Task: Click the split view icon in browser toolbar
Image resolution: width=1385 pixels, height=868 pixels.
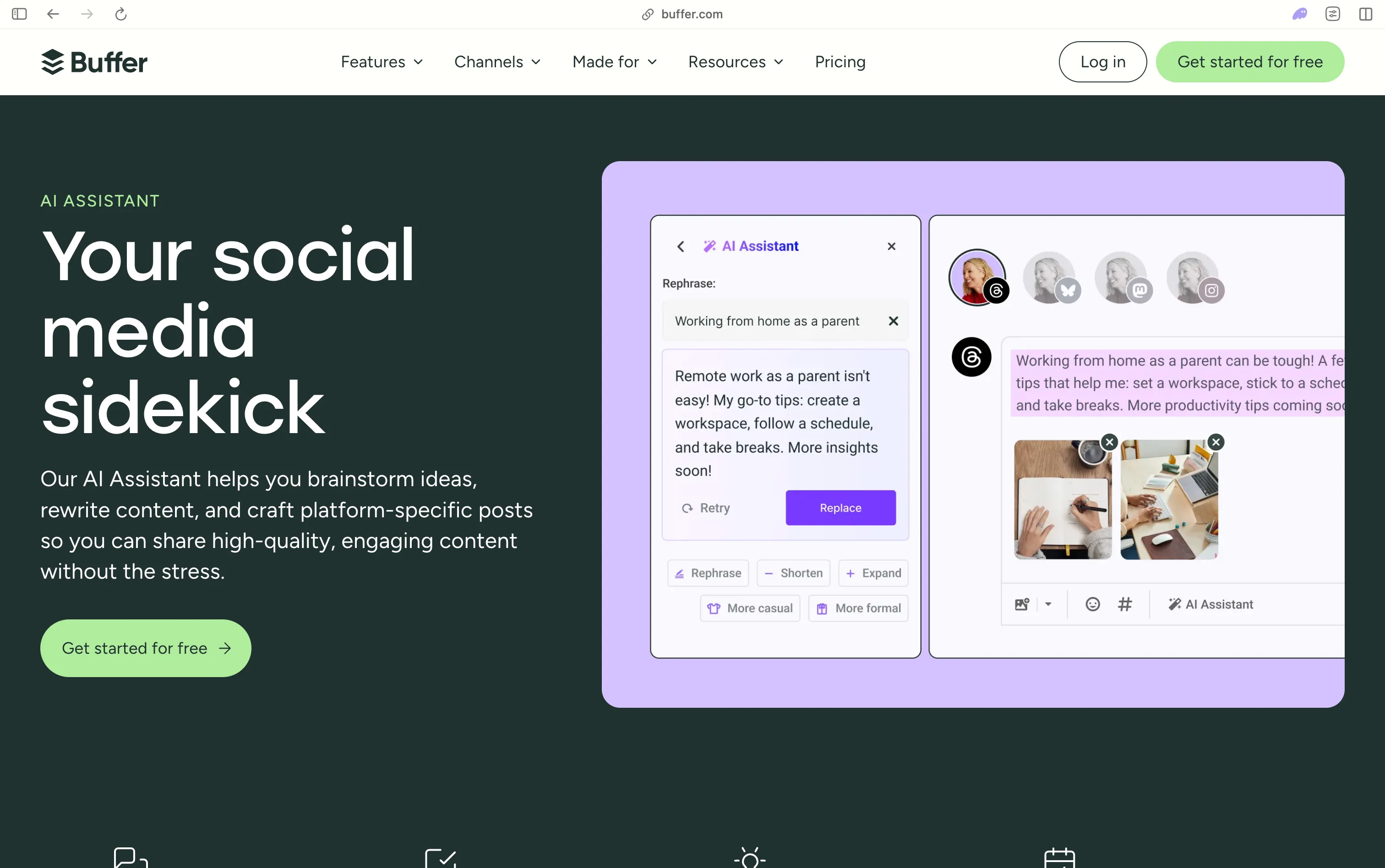Action: coord(1366,14)
